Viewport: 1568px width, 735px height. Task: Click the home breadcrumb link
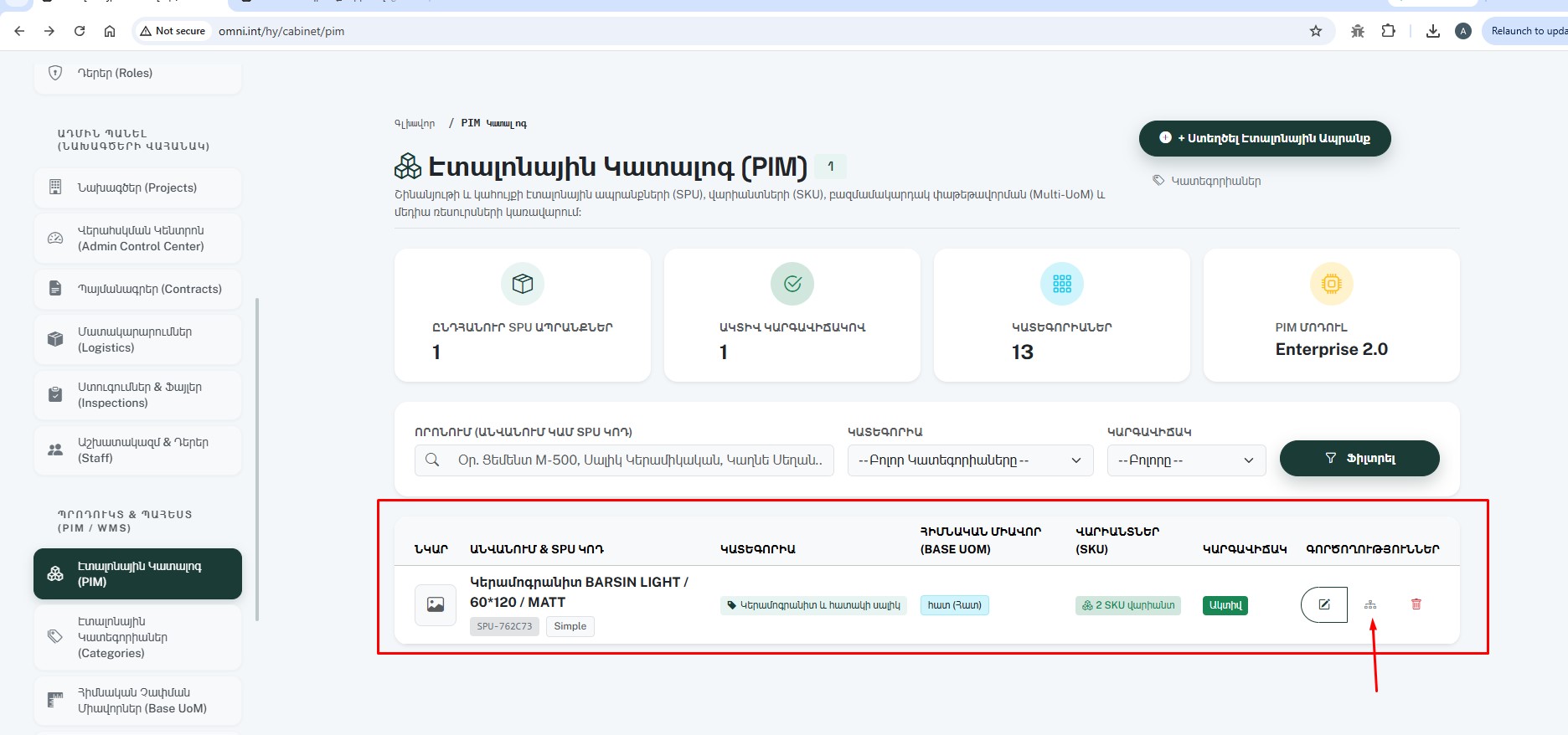click(415, 124)
